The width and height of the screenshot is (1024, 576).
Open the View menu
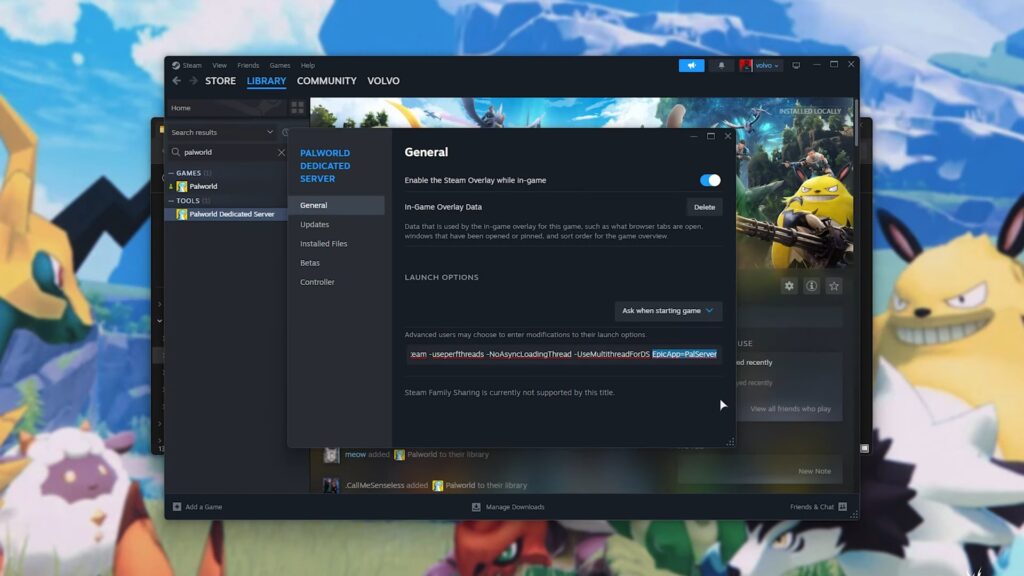(x=219, y=65)
